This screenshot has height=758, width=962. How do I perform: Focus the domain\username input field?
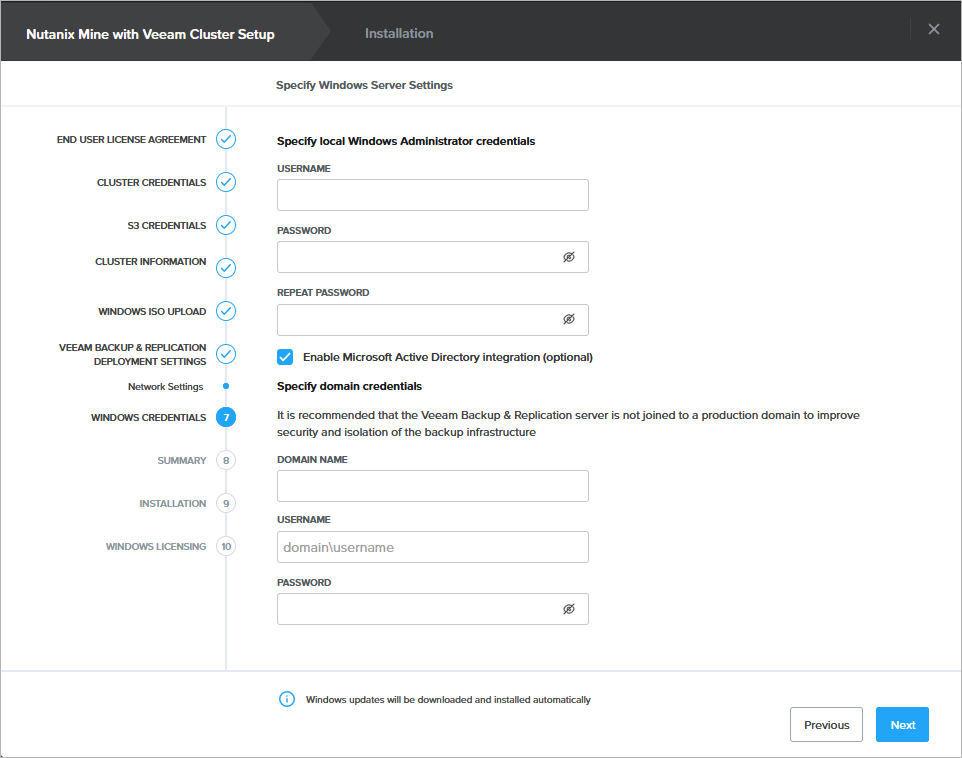(x=433, y=547)
